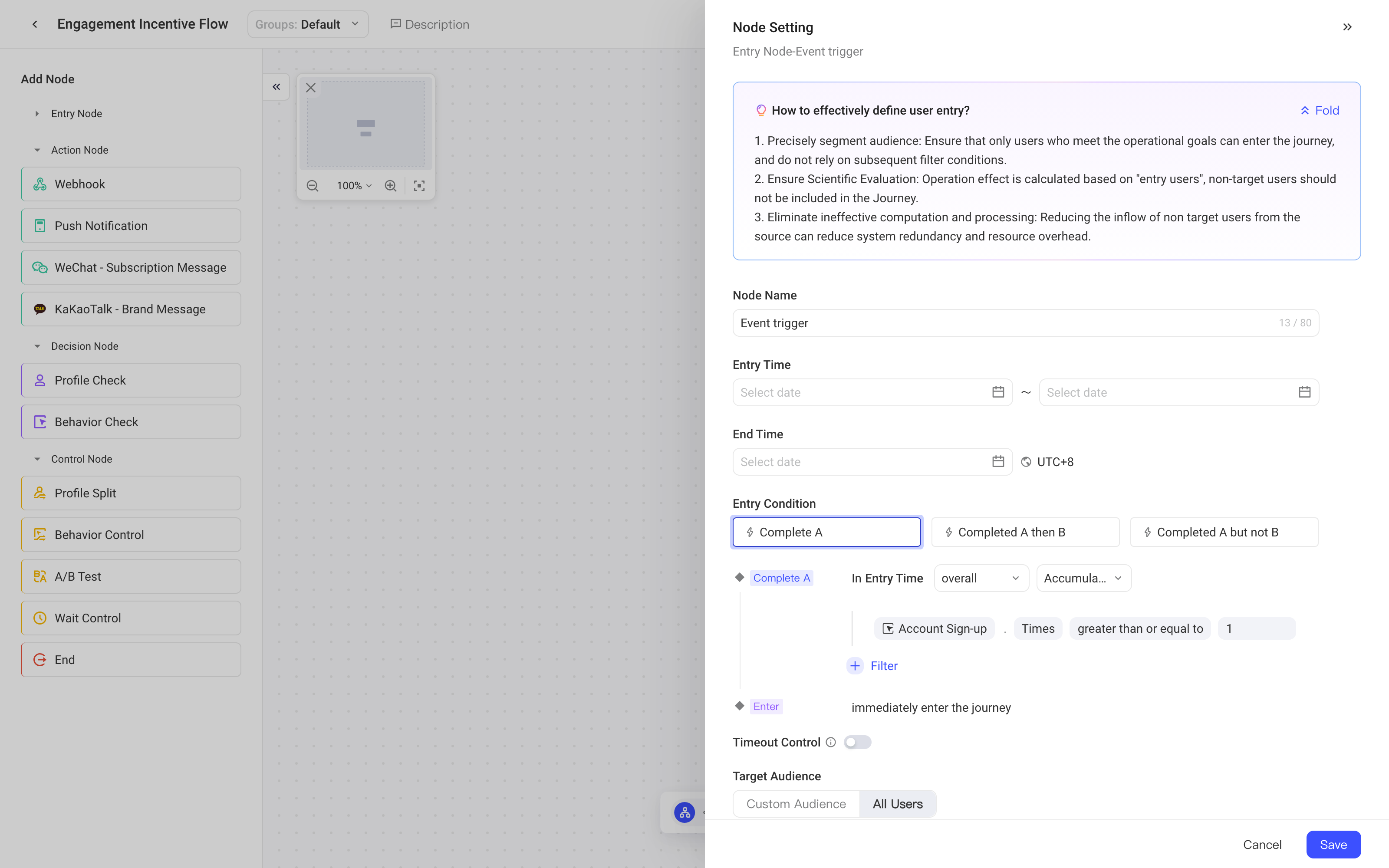
Task: Click the UTC+8 timezone globe icon
Action: 1026,462
